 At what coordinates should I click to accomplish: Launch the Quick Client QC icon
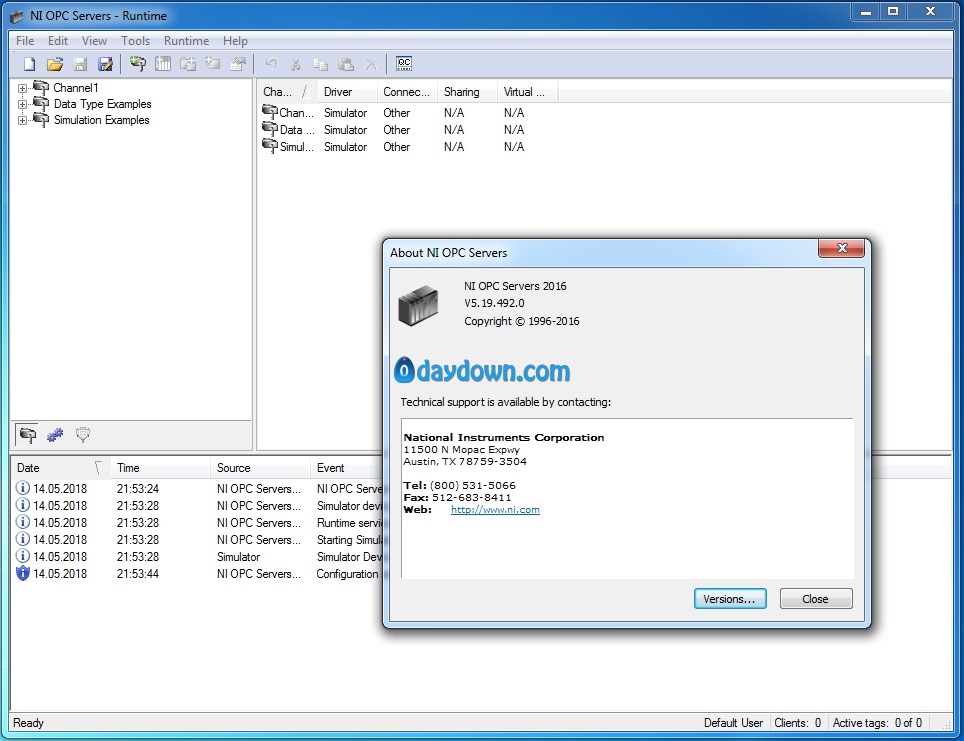[404, 63]
